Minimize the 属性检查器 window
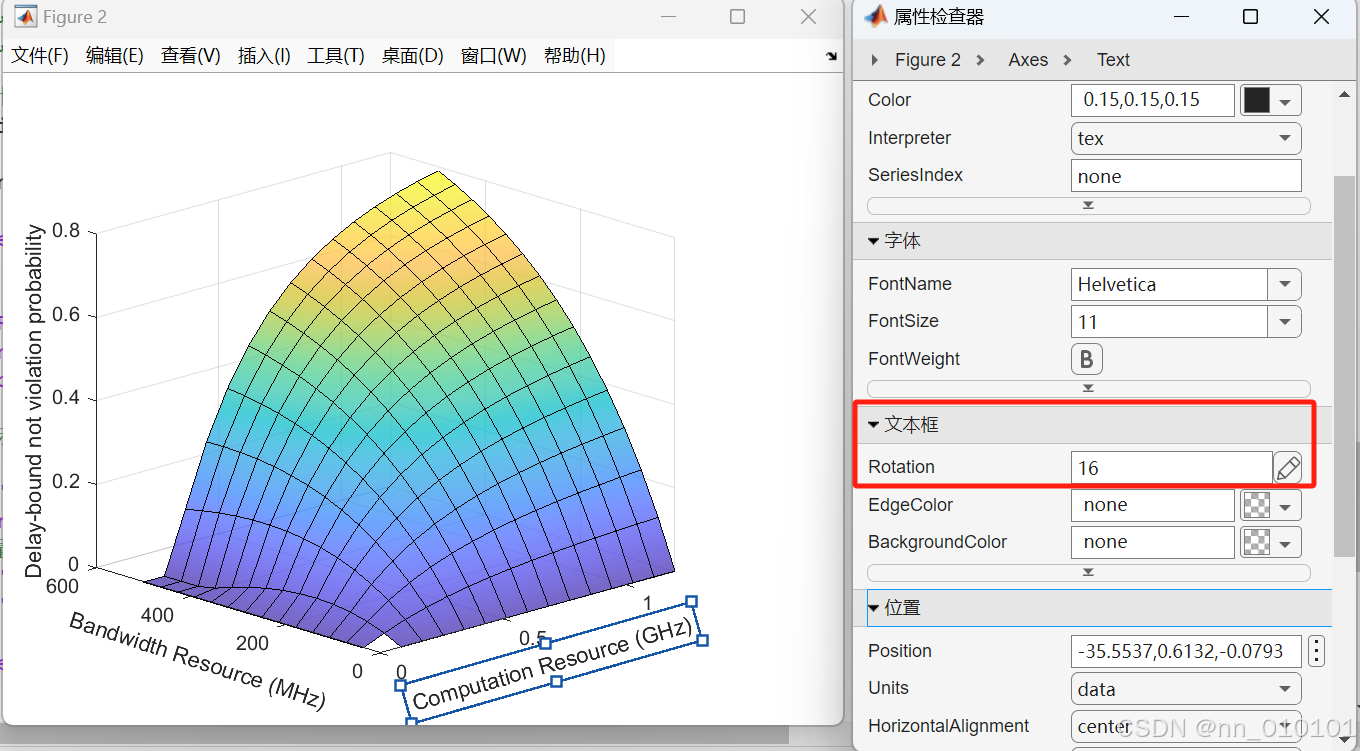 pos(1180,17)
